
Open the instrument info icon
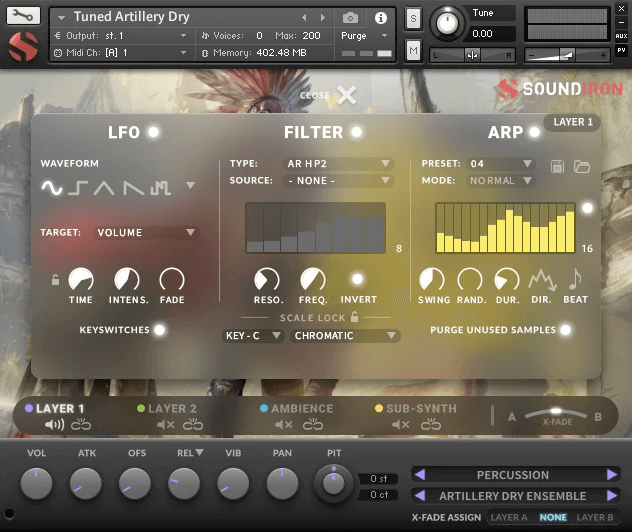tap(380, 18)
